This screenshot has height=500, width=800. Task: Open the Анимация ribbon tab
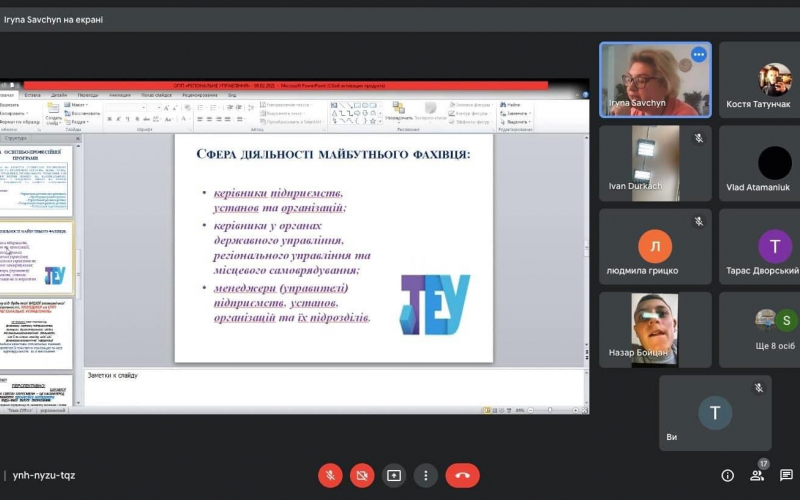coord(120,95)
